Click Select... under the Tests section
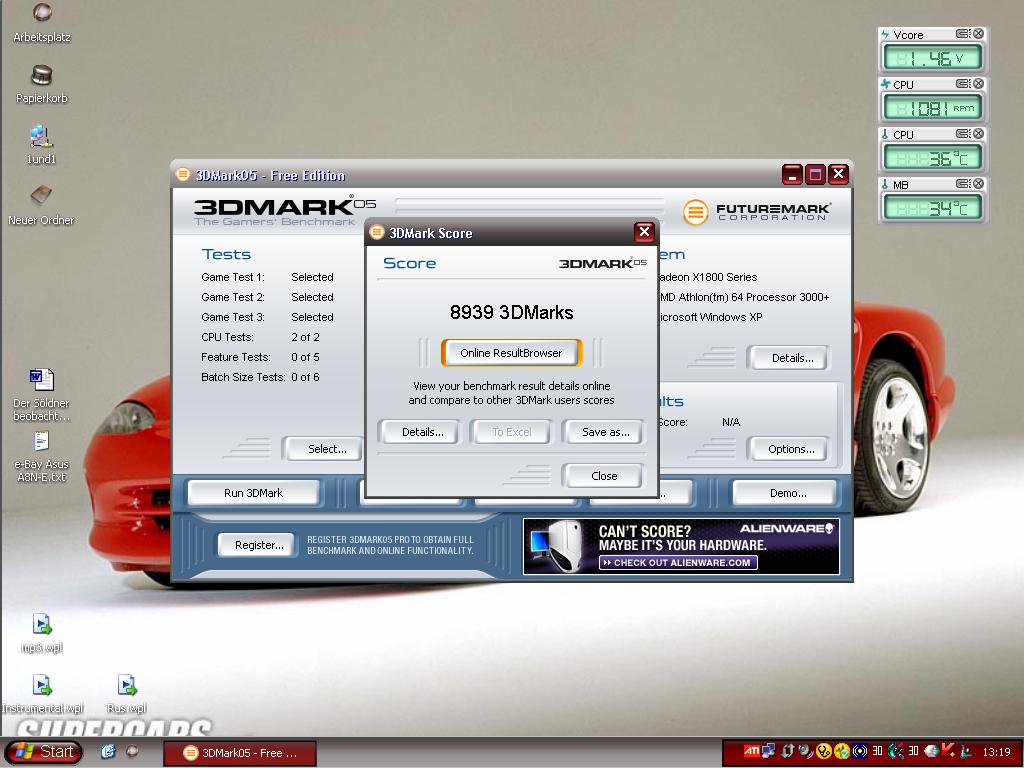Viewport: 1024px width, 768px height. (323, 449)
